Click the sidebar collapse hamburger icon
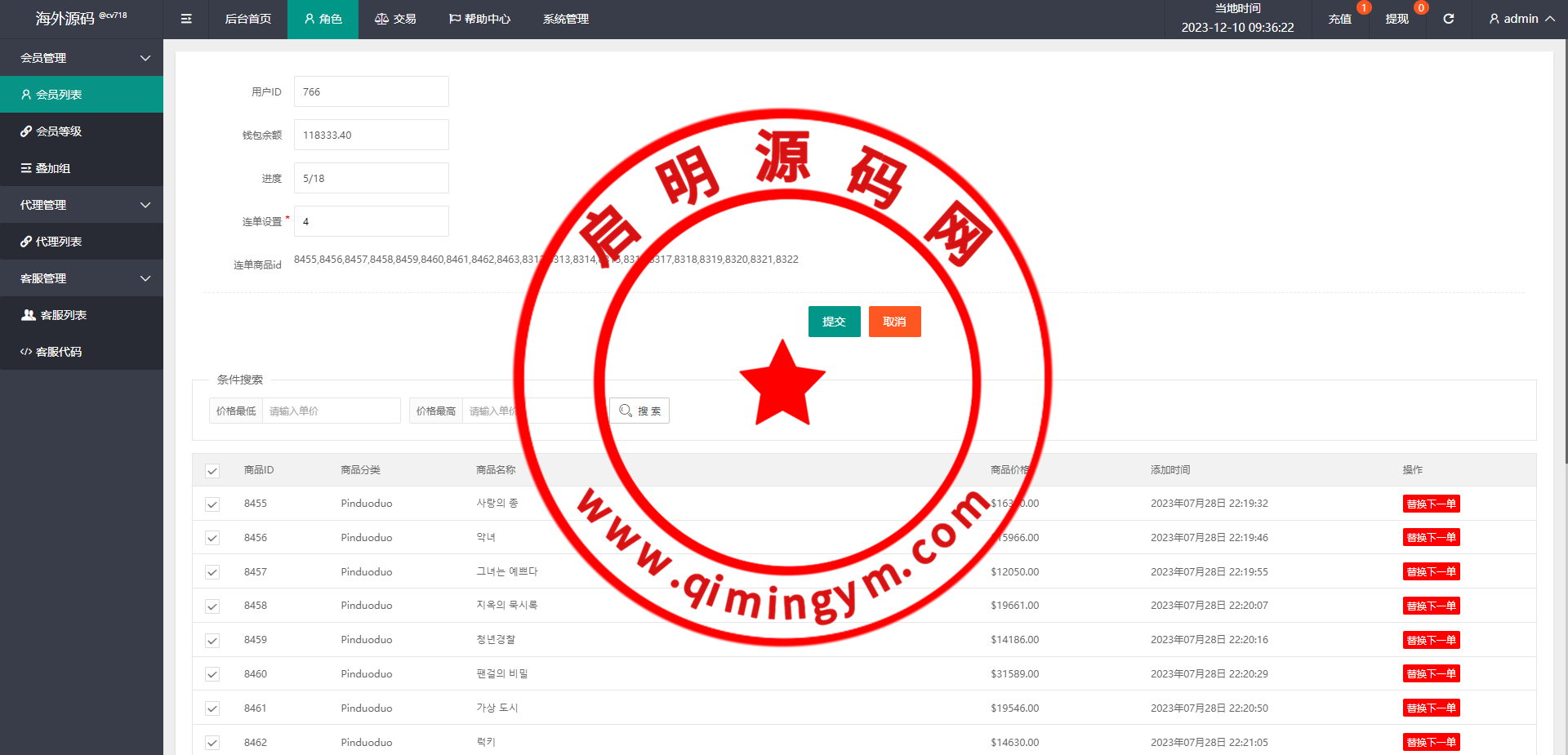 pos(186,19)
